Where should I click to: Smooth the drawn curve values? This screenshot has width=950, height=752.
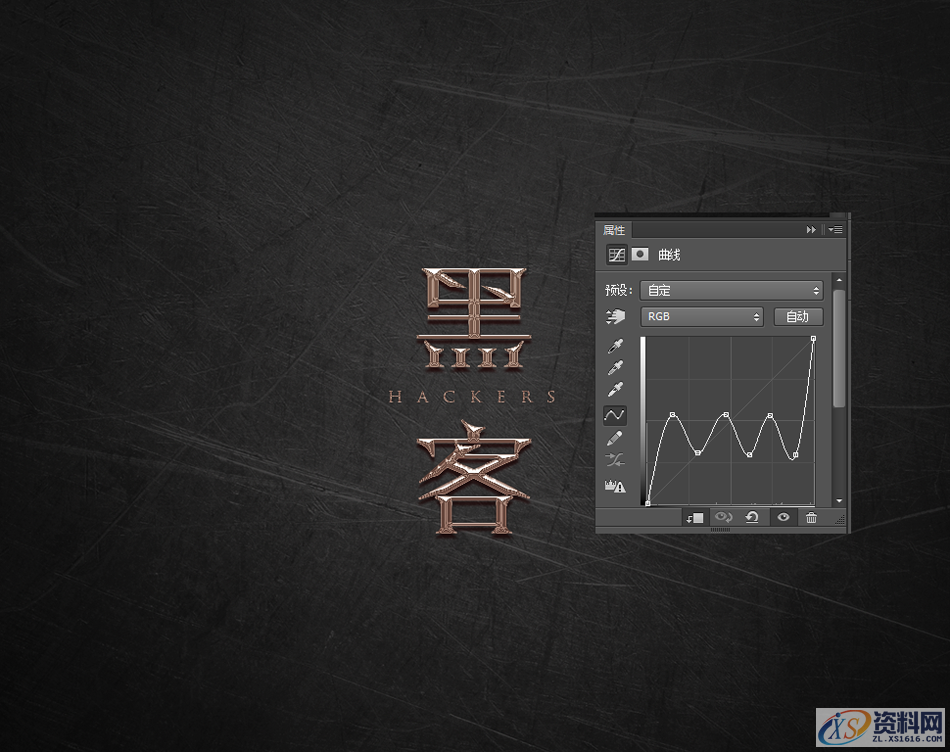click(x=616, y=461)
